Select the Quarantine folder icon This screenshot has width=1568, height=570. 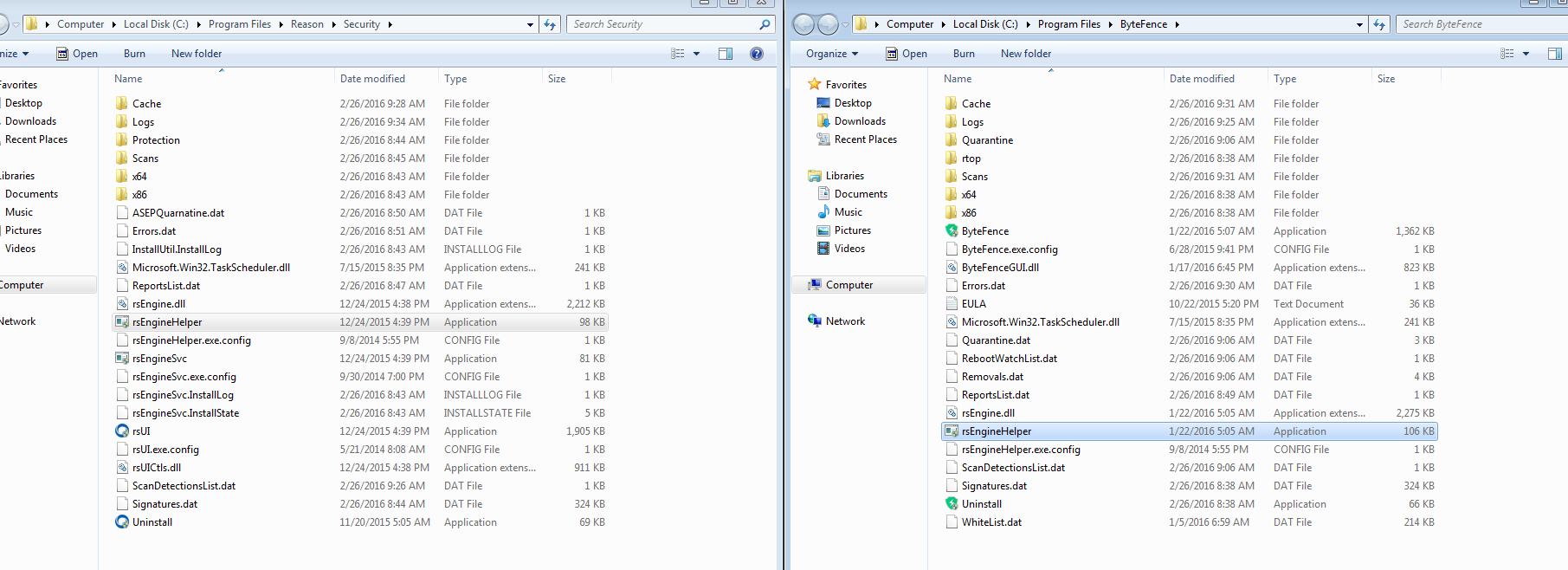point(952,140)
